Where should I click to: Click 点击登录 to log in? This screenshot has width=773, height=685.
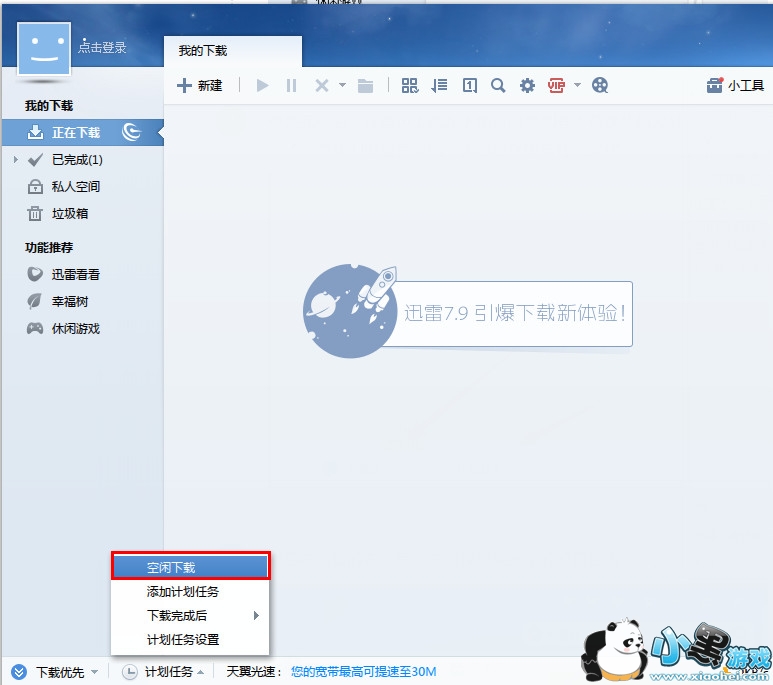pos(103,47)
